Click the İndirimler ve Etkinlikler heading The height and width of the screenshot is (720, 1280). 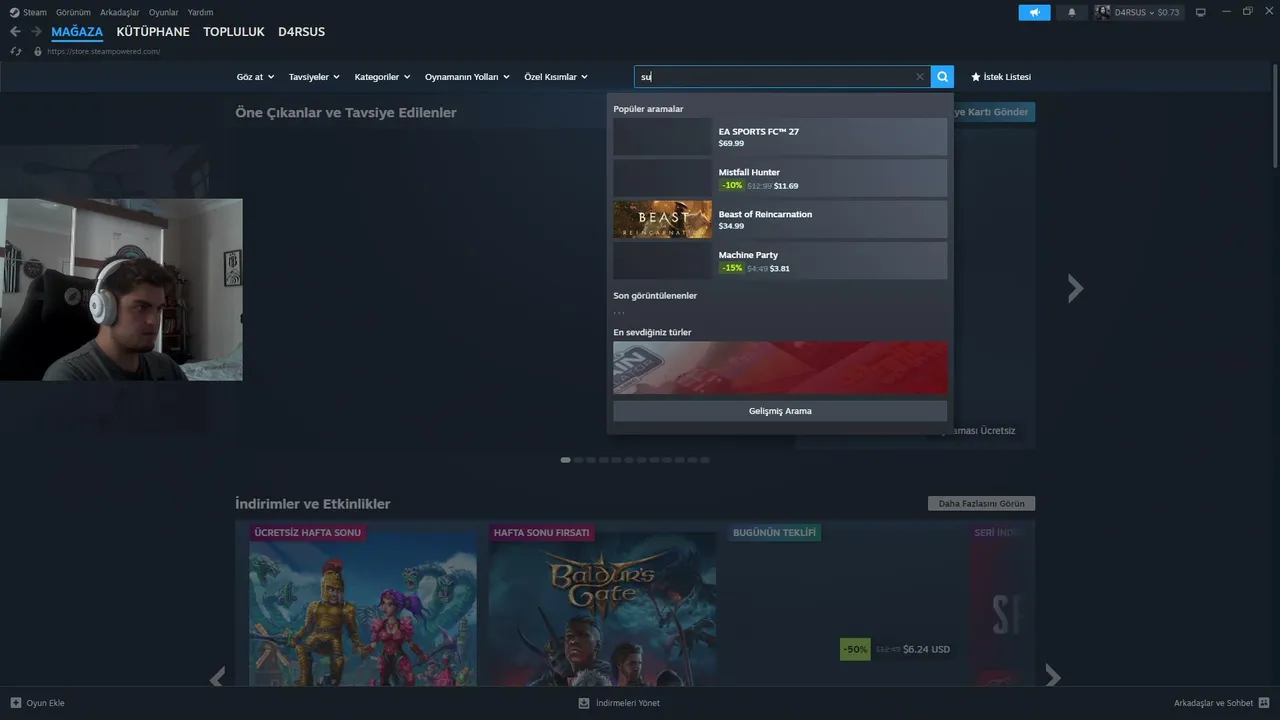[313, 504]
